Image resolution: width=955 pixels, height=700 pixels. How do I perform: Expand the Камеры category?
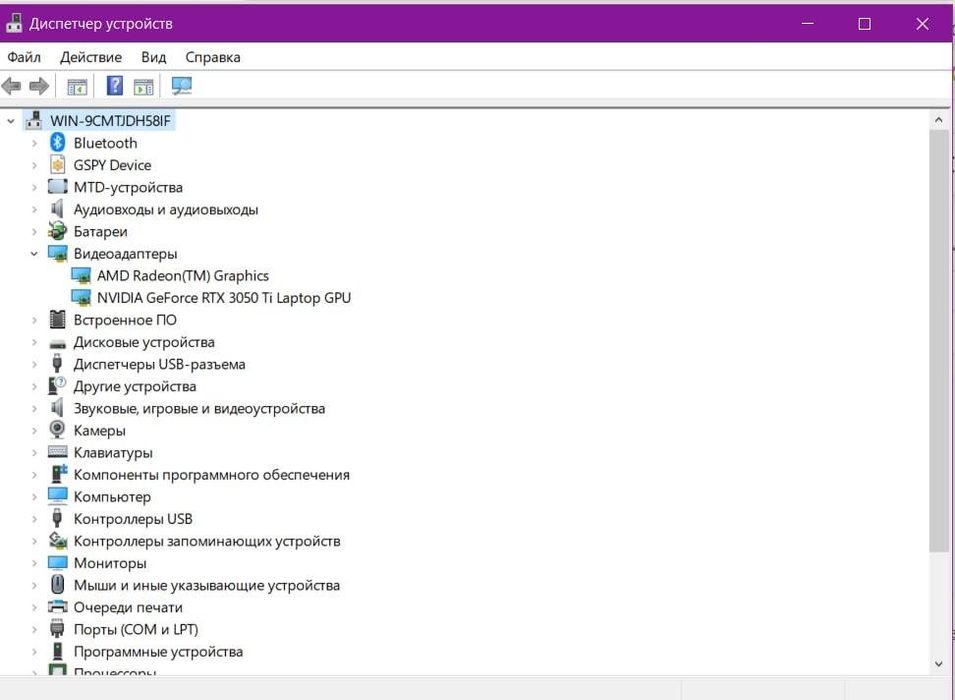(34, 431)
